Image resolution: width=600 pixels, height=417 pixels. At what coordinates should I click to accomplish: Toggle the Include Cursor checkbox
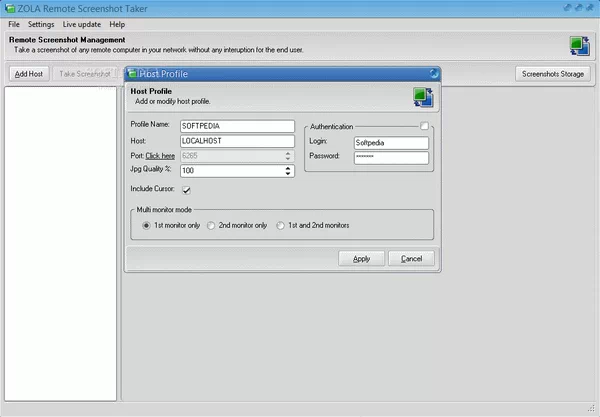tap(186, 190)
